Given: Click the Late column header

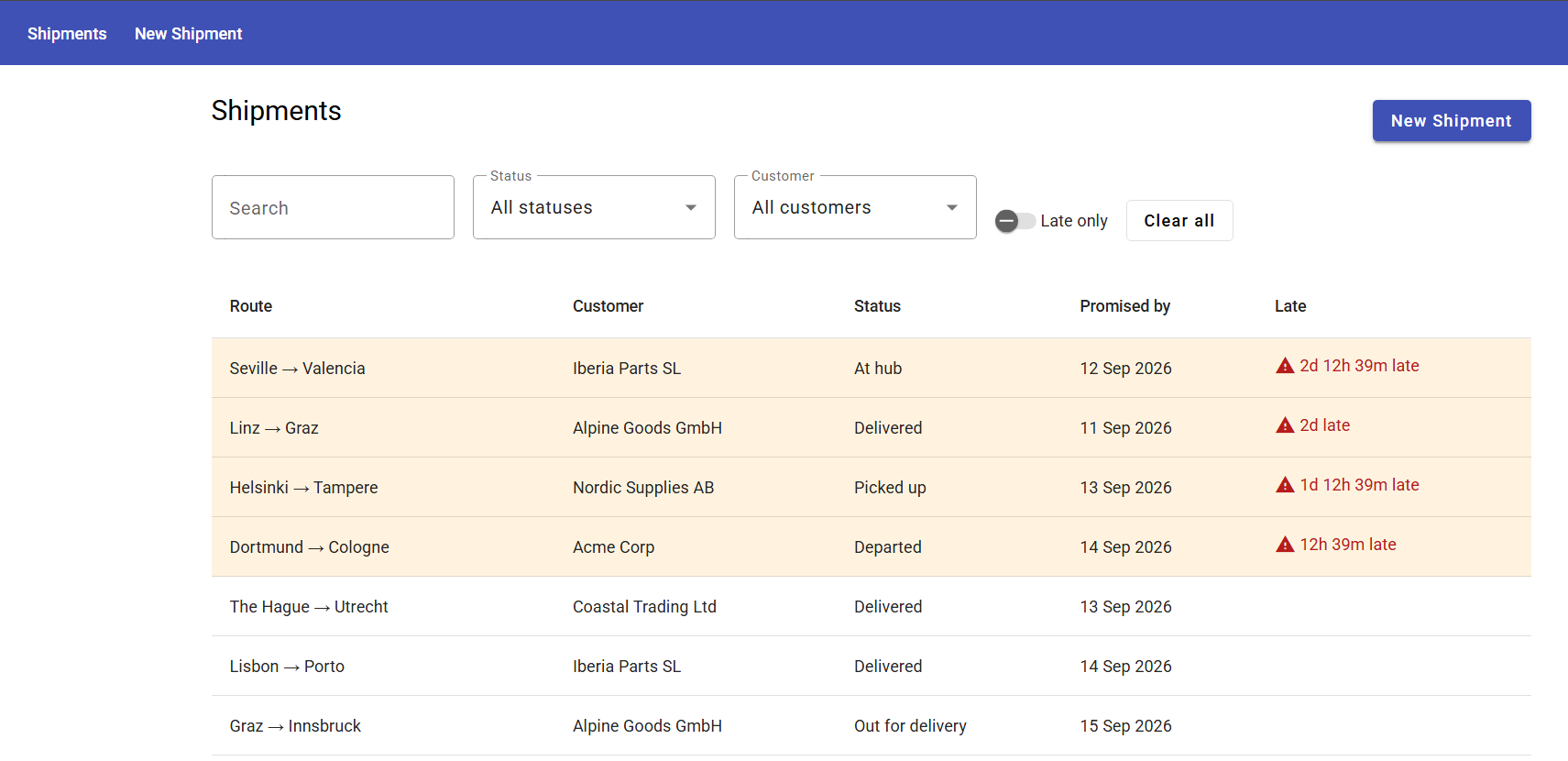Looking at the screenshot, I should coord(1290,306).
